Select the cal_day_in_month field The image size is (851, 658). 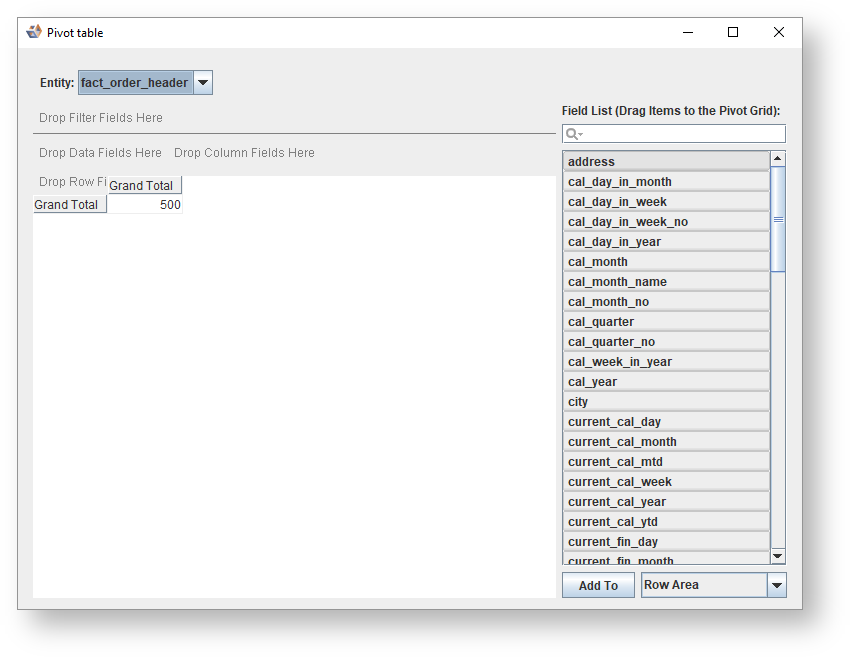point(666,182)
